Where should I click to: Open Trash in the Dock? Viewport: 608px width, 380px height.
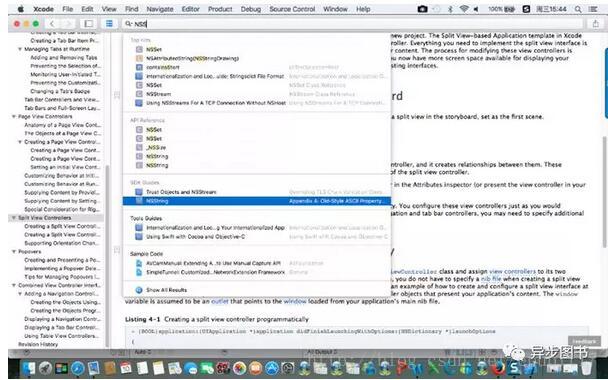(x=587, y=368)
